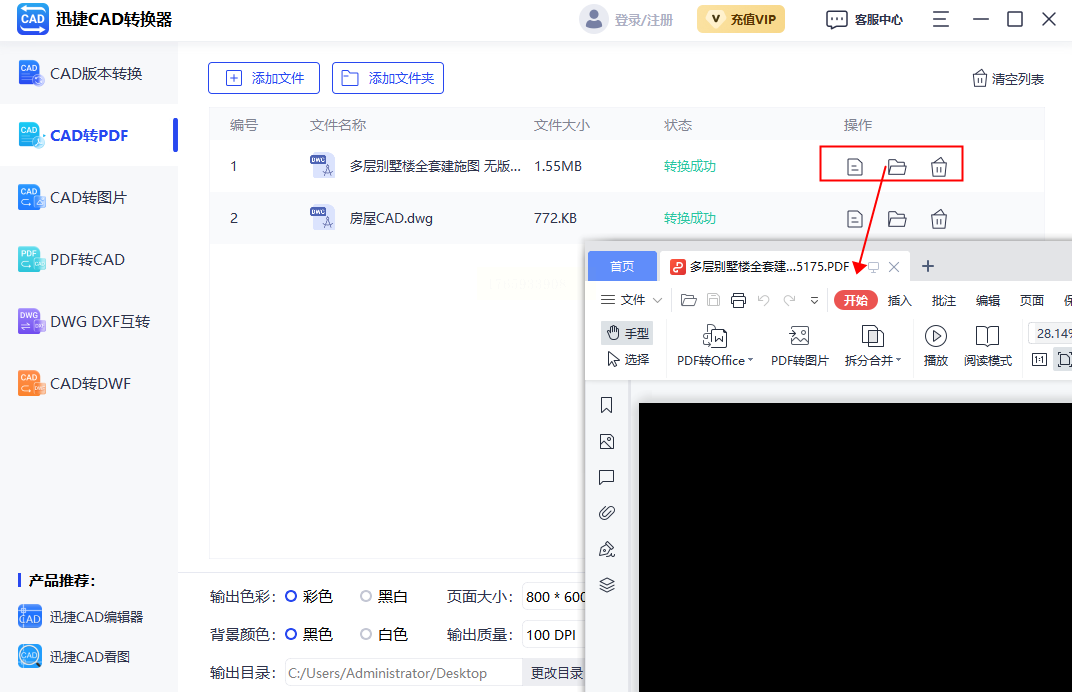The width and height of the screenshot is (1072, 692).
Task: Activate the 手型 hand tool
Action: (x=627, y=333)
